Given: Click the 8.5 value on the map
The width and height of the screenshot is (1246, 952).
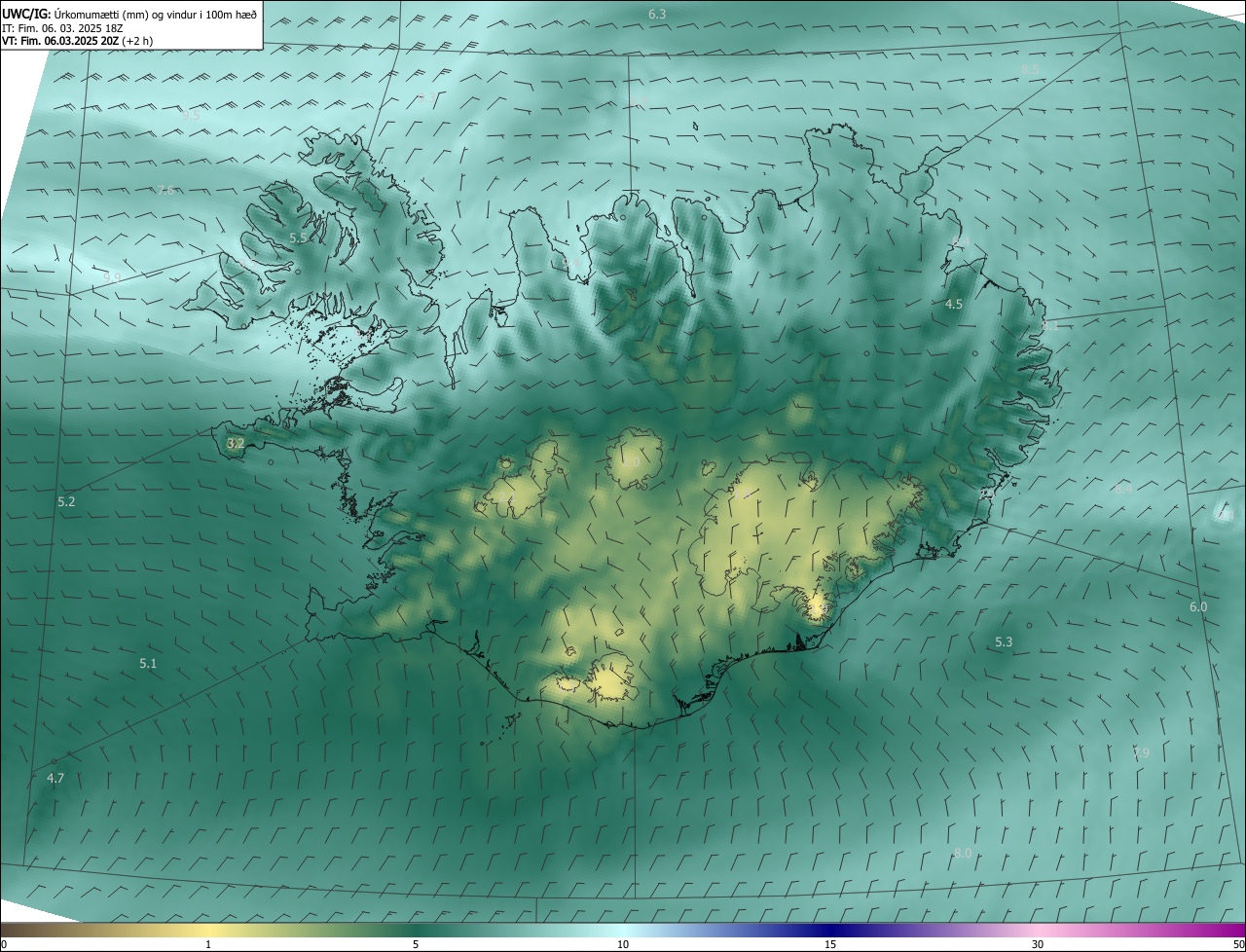Looking at the screenshot, I should [1030, 69].
